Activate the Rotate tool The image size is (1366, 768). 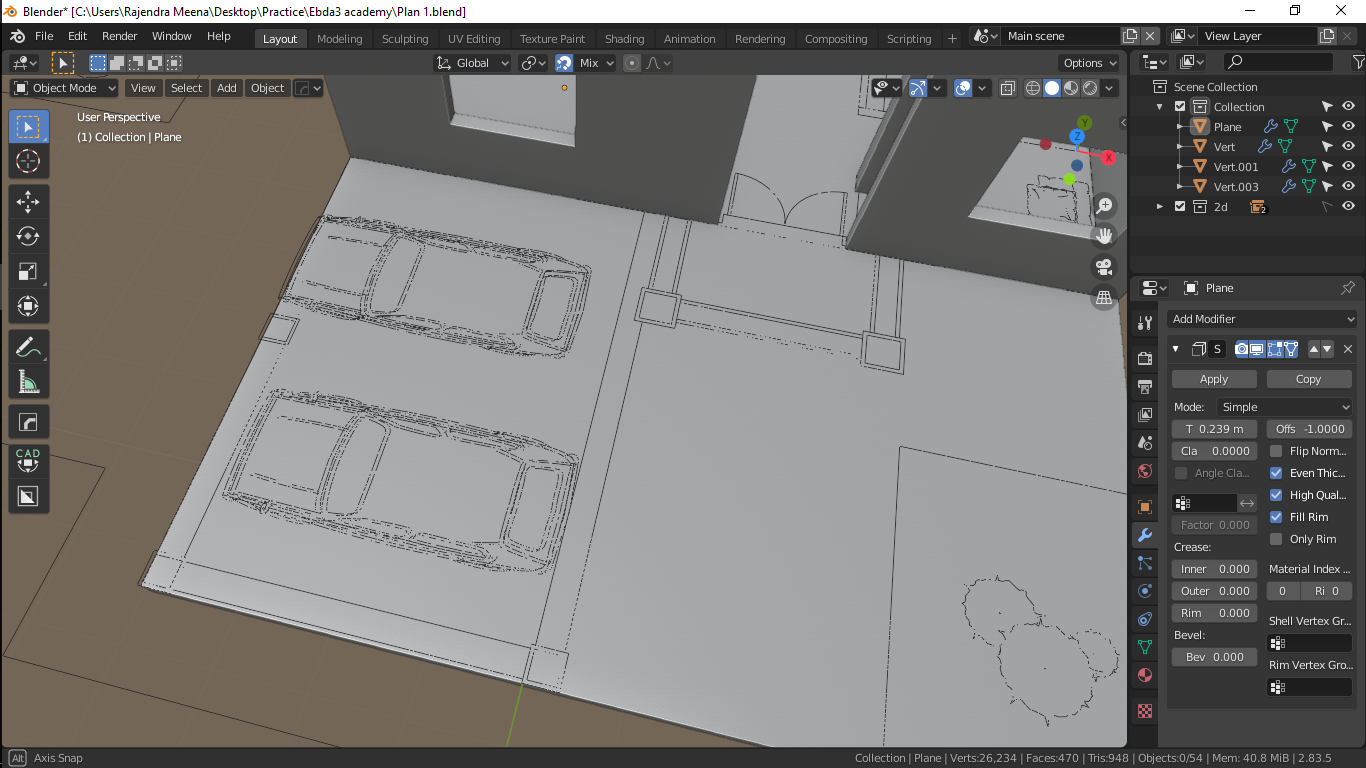coord(28,237)
